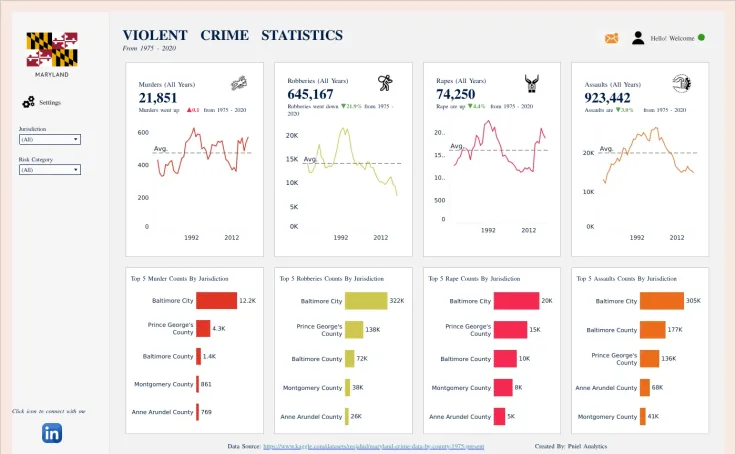Click Avg. label in the robberies chart
This screenshot has height=454, width=736.
[x=310, y=159]
